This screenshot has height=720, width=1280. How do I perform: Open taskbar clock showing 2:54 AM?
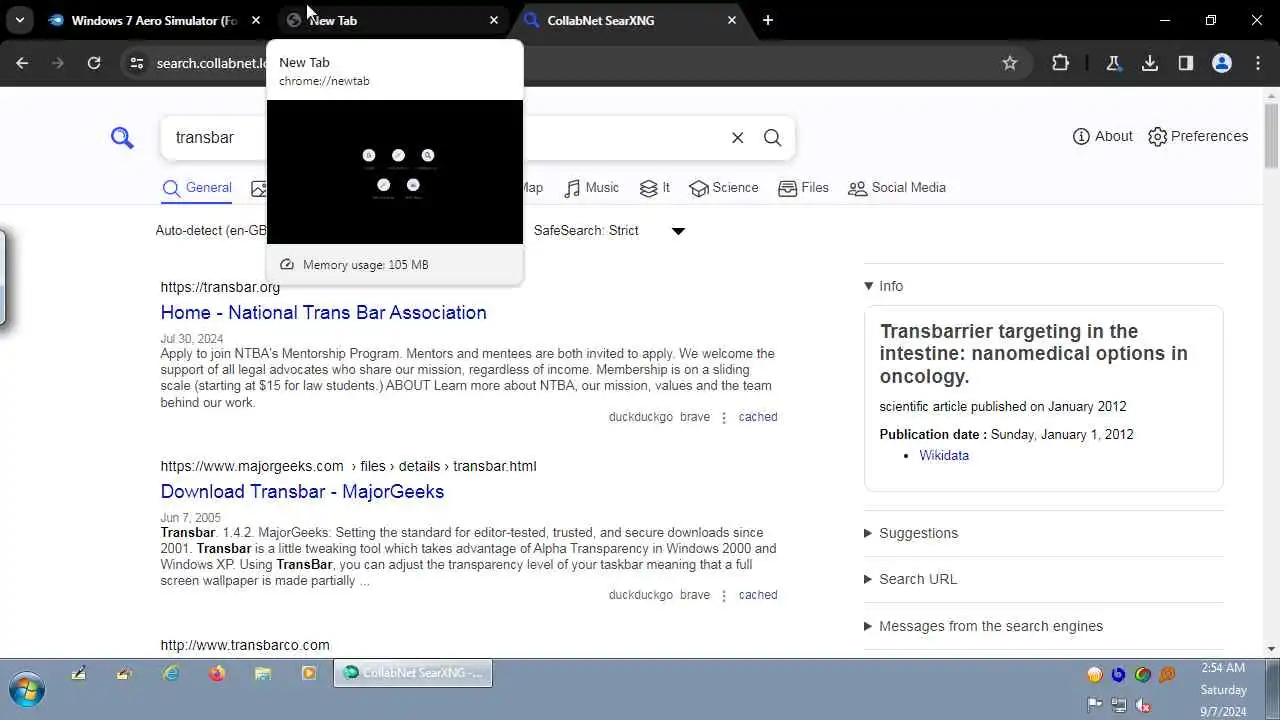point(1223,690)
